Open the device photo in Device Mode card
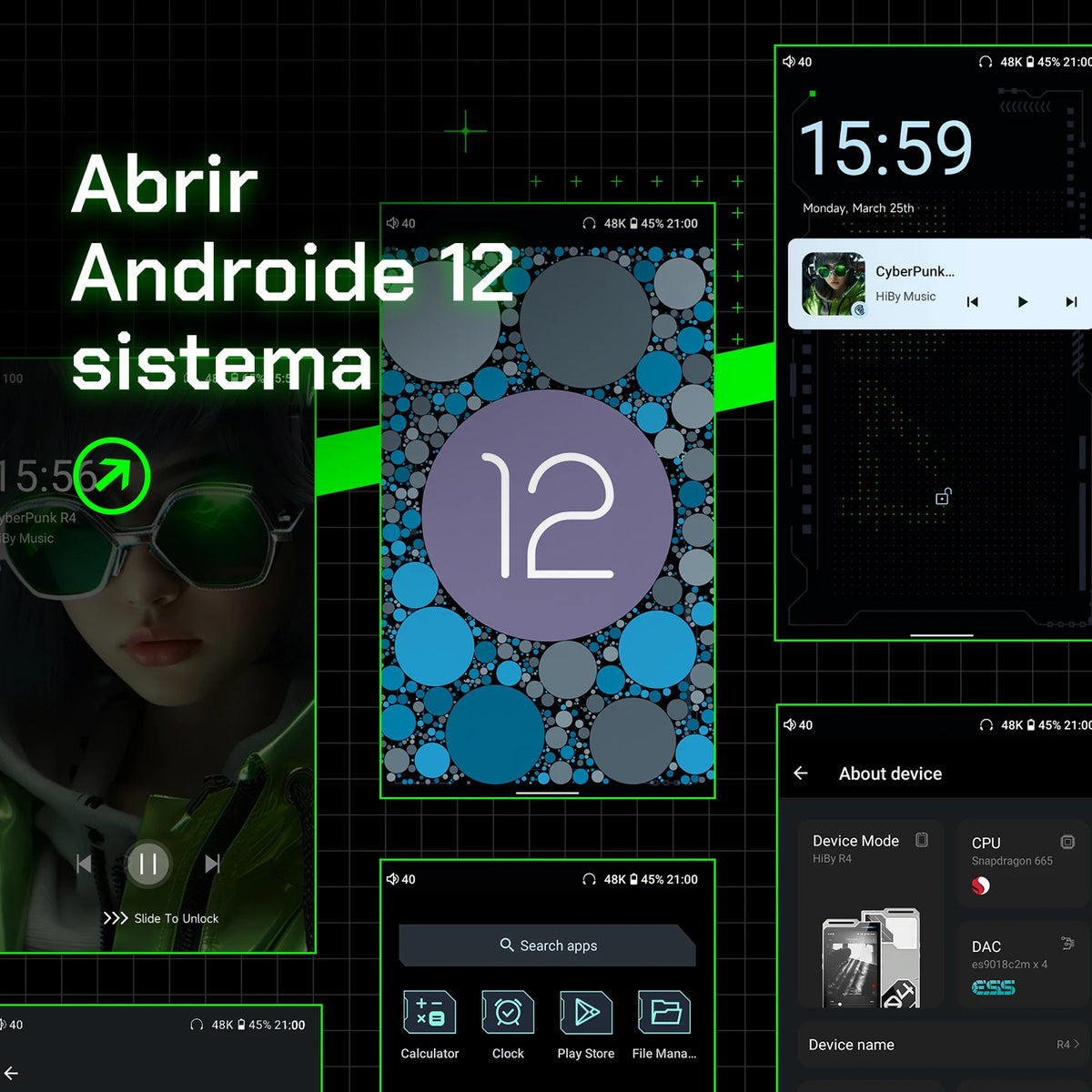Screen dimensions: 1092x1092 pos(871,957)
